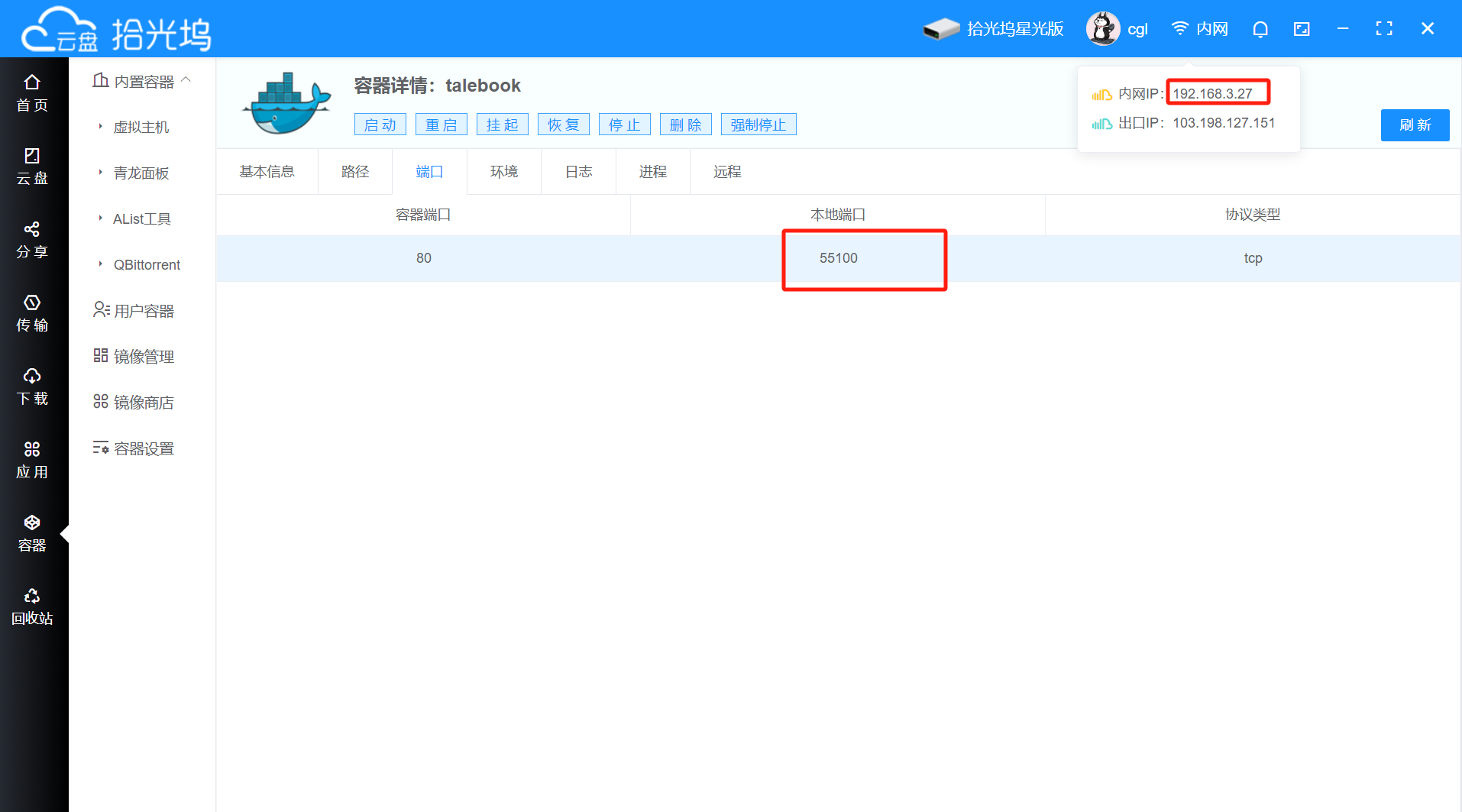1462x812 pixels.
Task: Click the tcp protocol cell
Action: 1253,258
